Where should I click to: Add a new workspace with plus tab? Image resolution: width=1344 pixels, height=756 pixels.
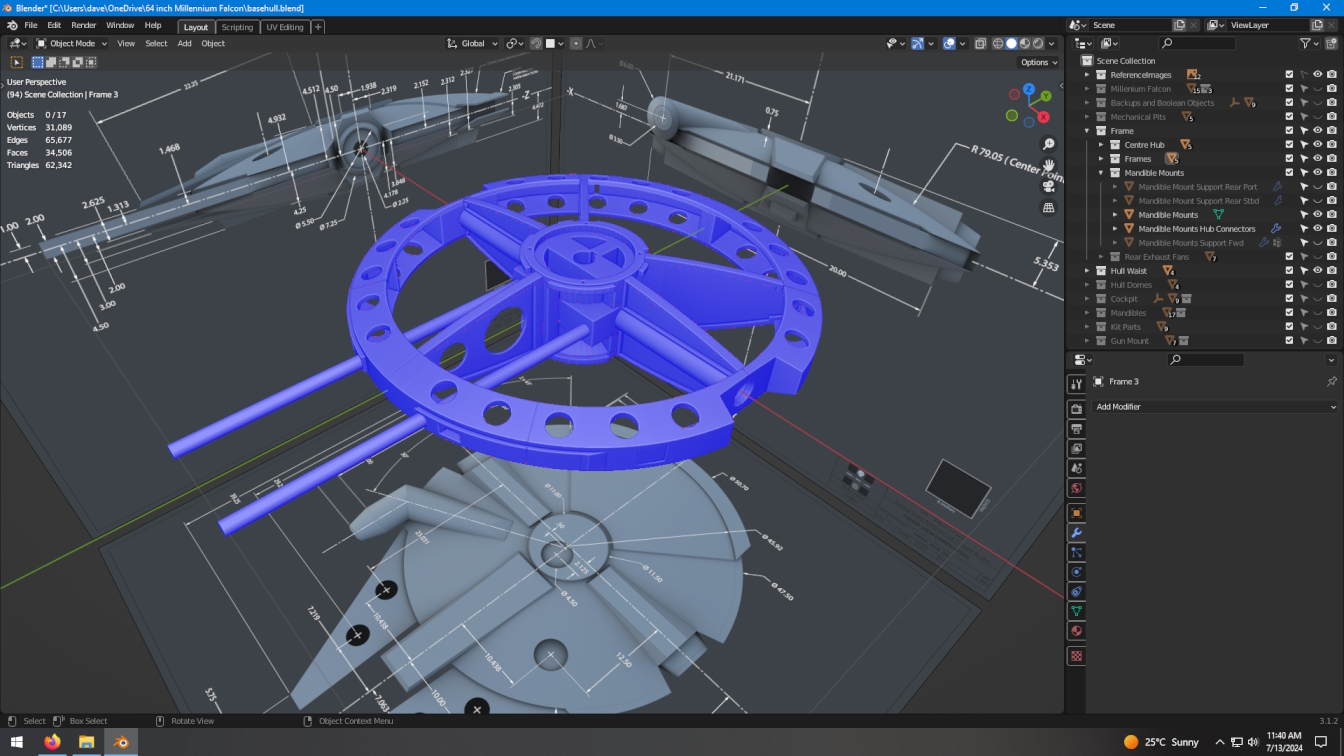(x=318, y=27)
